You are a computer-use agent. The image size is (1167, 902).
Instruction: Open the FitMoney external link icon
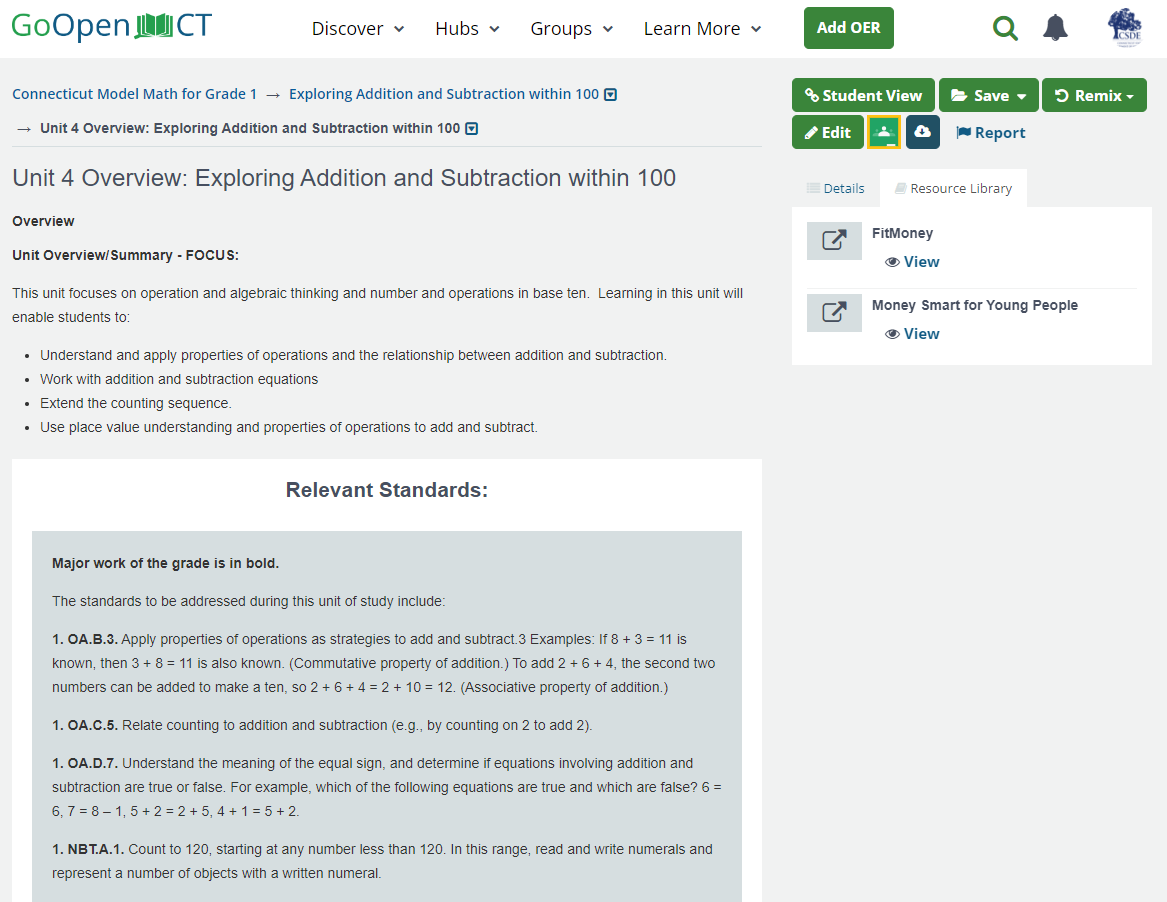tap(834, 241)
